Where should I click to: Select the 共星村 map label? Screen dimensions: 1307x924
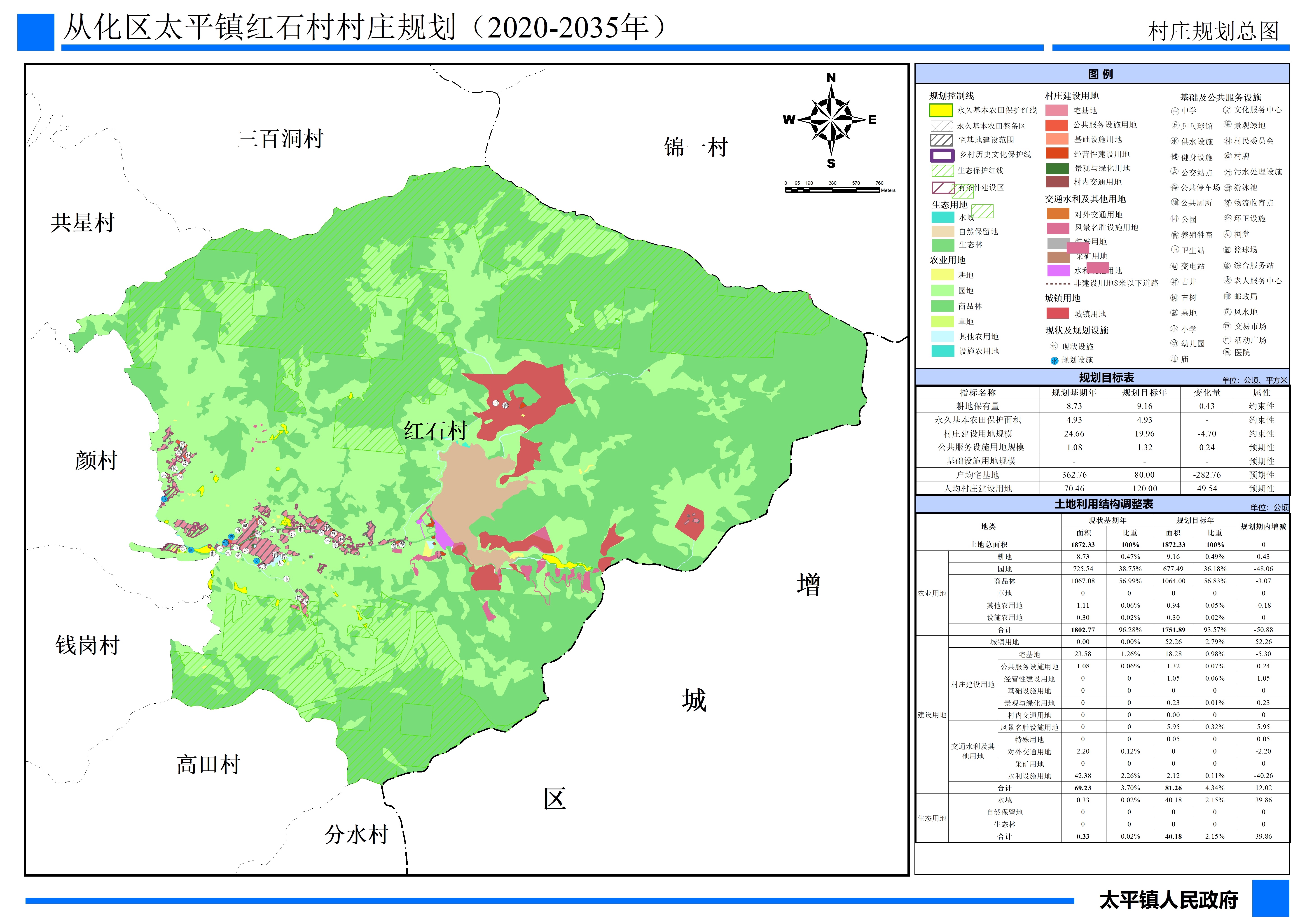pos(82,222)
